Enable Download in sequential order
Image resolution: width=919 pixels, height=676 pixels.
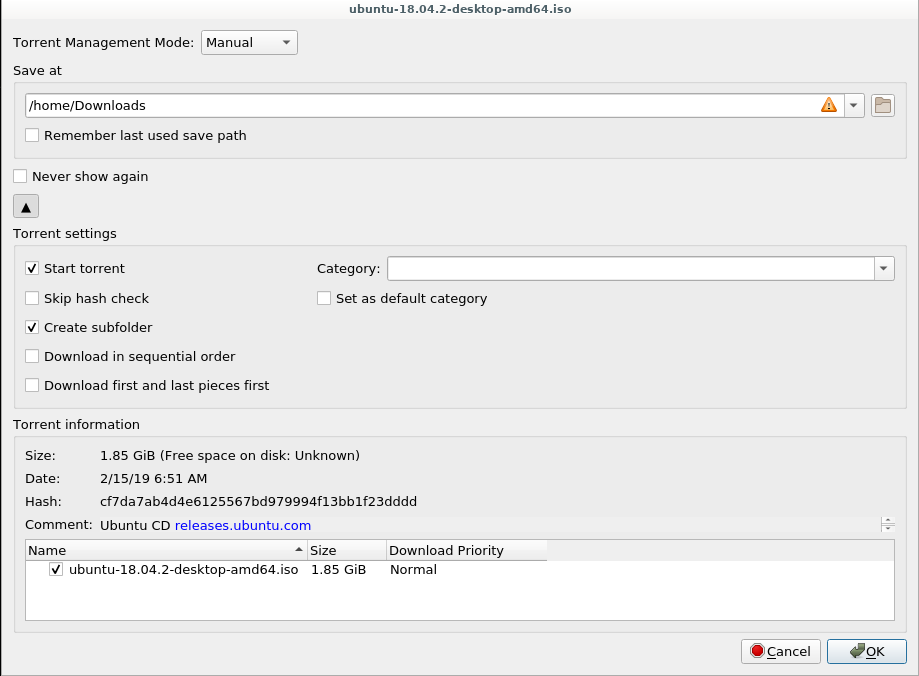tap(32, 356)
